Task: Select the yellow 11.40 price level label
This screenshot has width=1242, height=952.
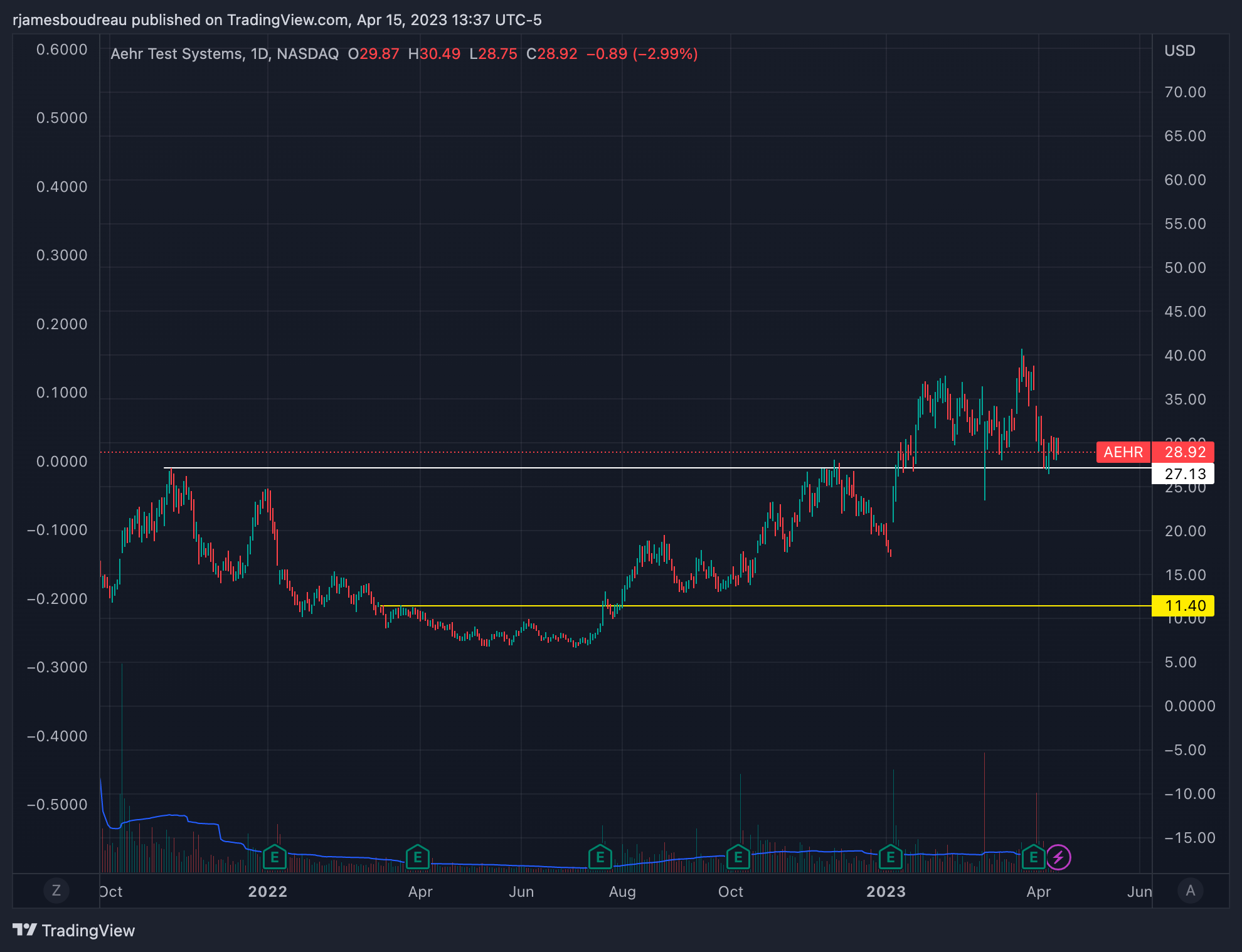Action: [x=1184, y=606]
